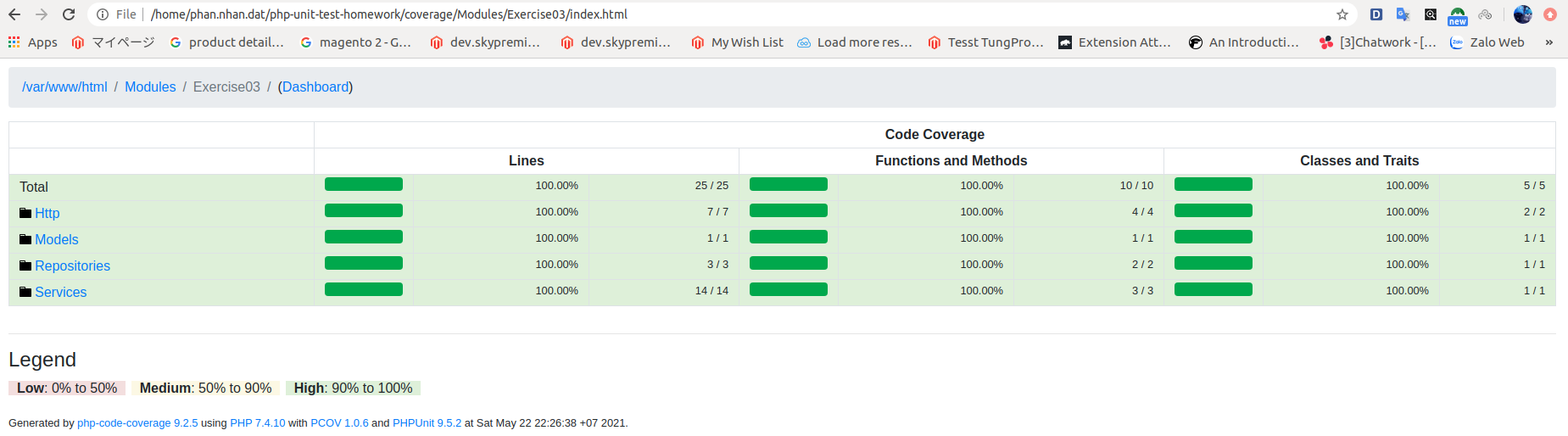Click the red update arrow icon
The image size is (1568, 436).
click(x=1550, y=14)
